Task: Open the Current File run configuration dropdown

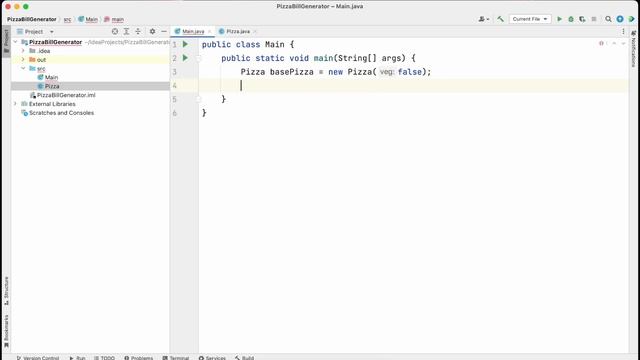Action: click(530, 19)
